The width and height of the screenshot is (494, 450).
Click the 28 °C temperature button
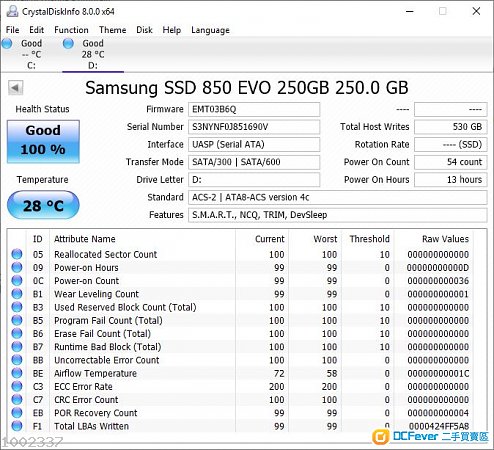(43, 205)
